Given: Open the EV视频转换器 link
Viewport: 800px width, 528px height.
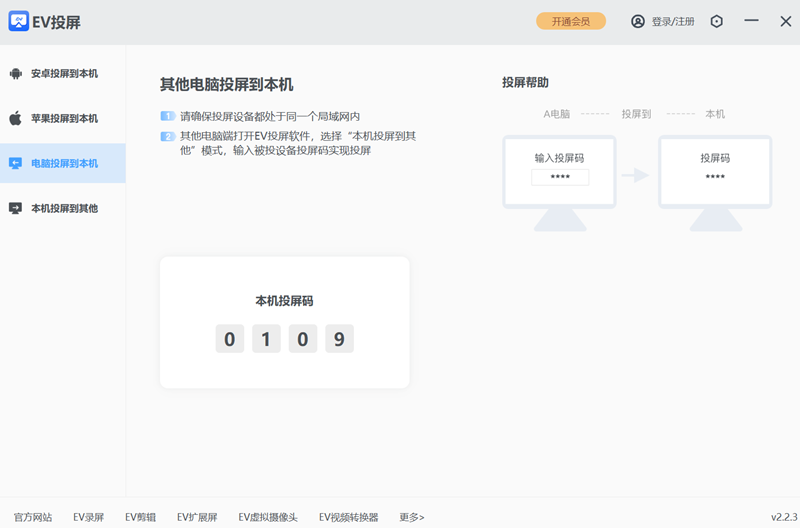Looking at the screenshot, I should [349, 517].
